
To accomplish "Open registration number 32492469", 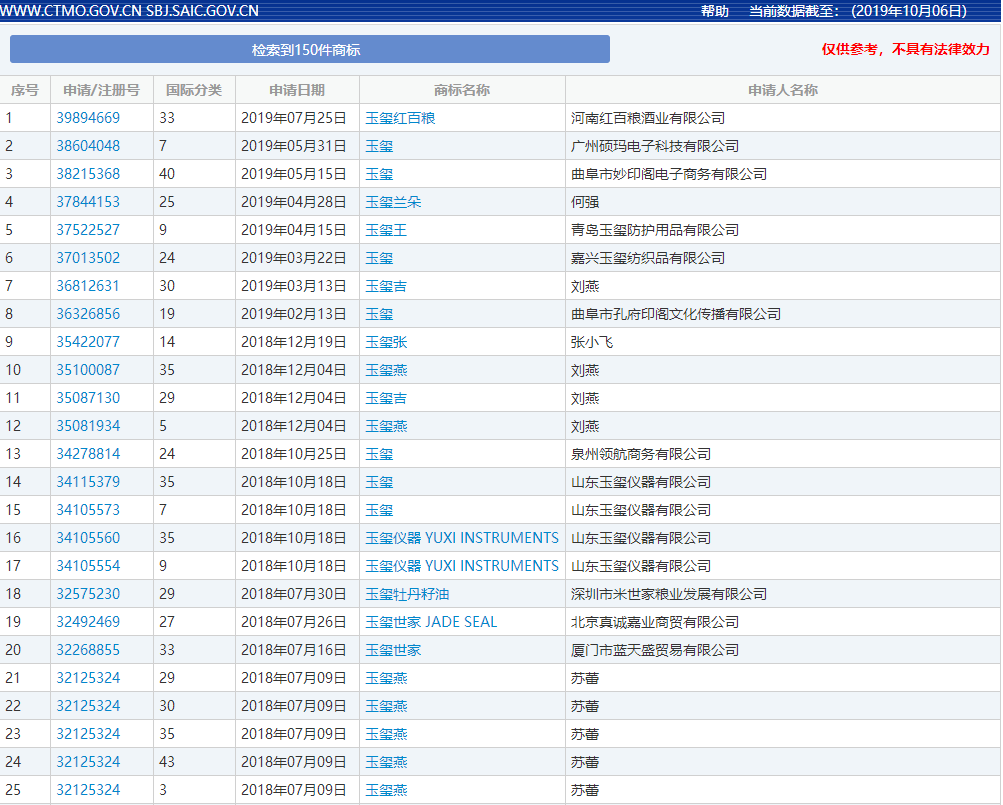I will point(88,622).
